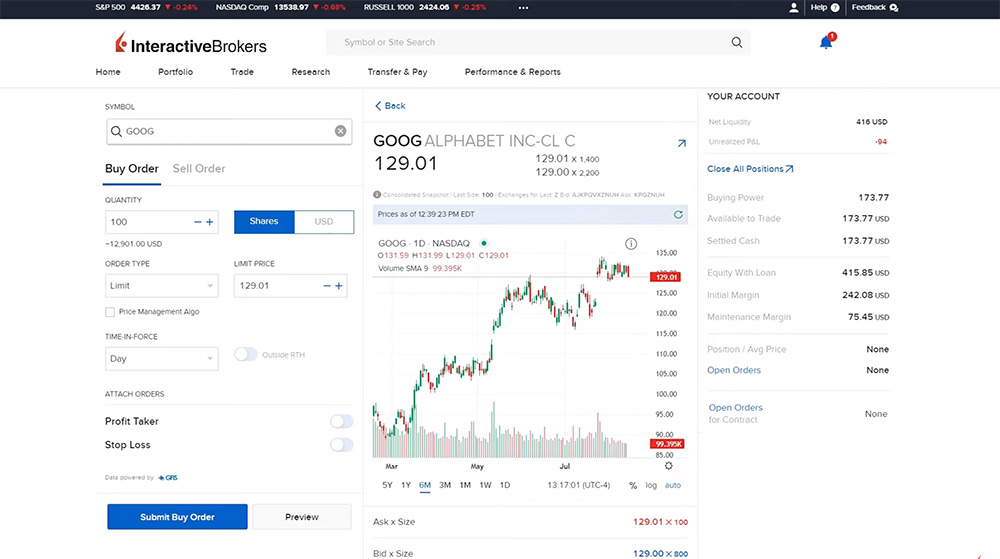
Task: Select 6M chart range
Action: (x=425, y=485)
